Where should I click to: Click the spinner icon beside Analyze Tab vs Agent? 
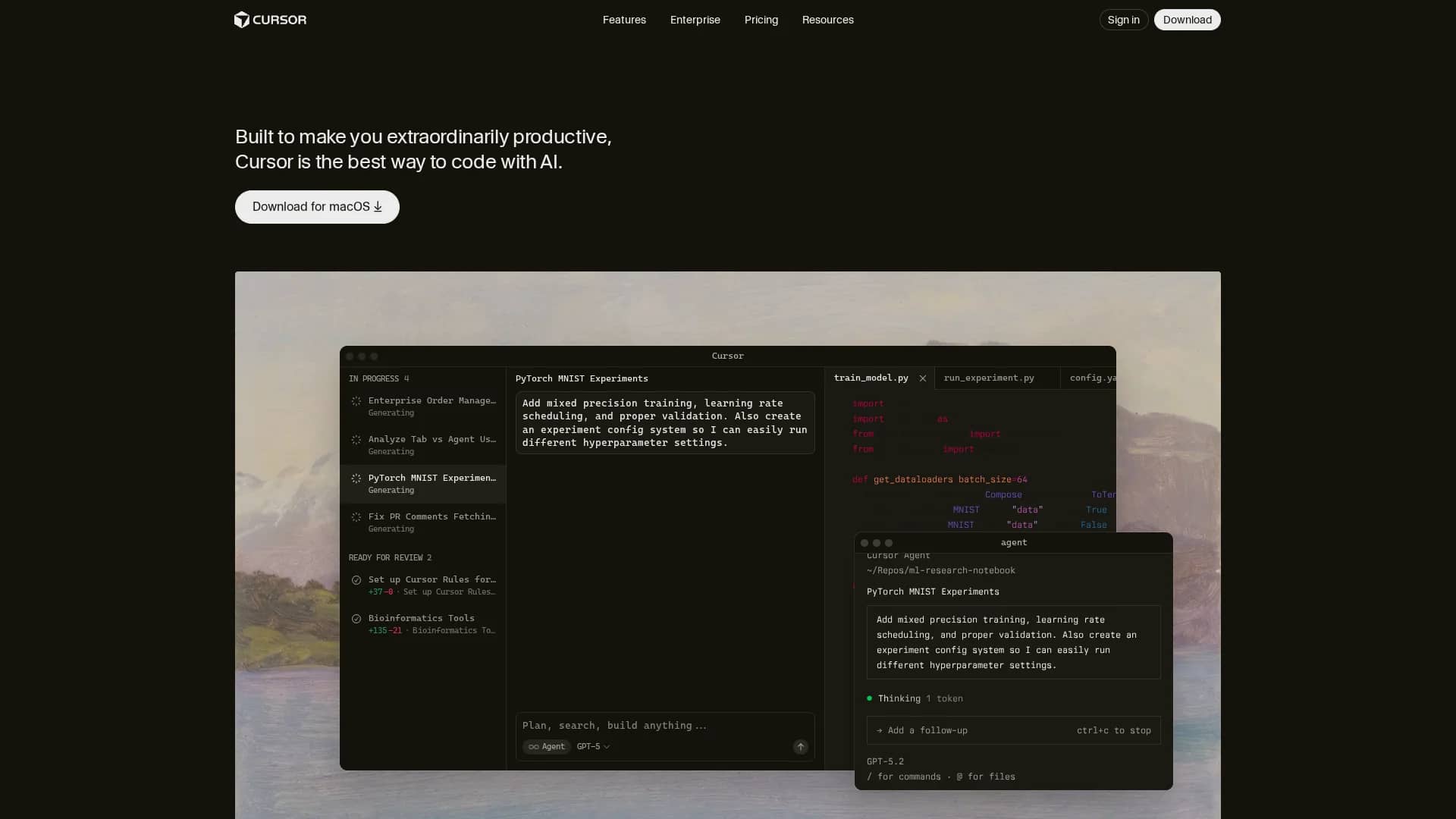pyautogui.click(x=356, y=440)
